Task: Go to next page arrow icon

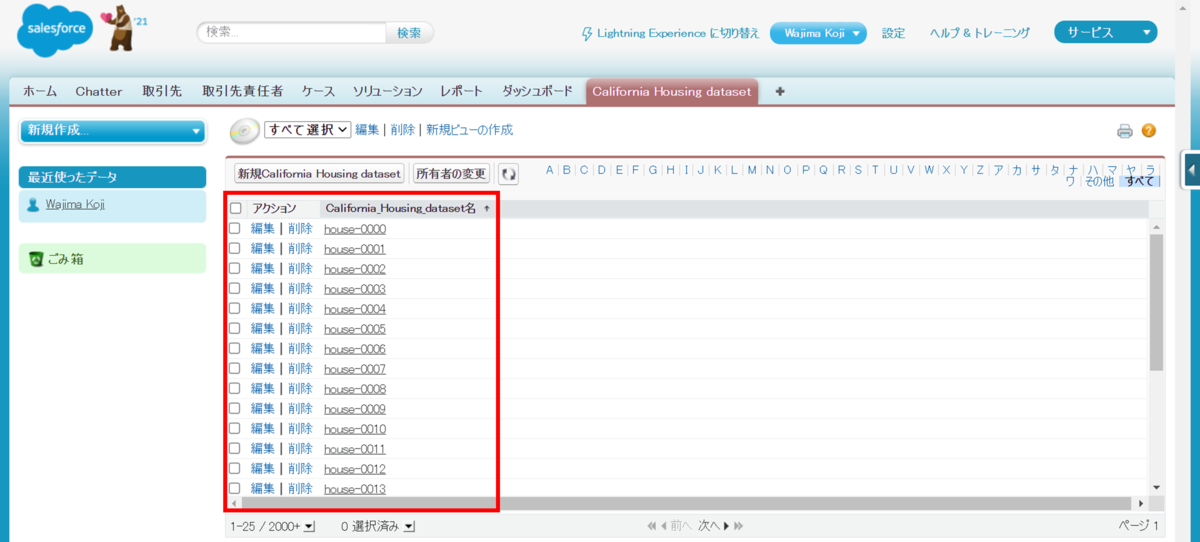Action: click(726, 526)
